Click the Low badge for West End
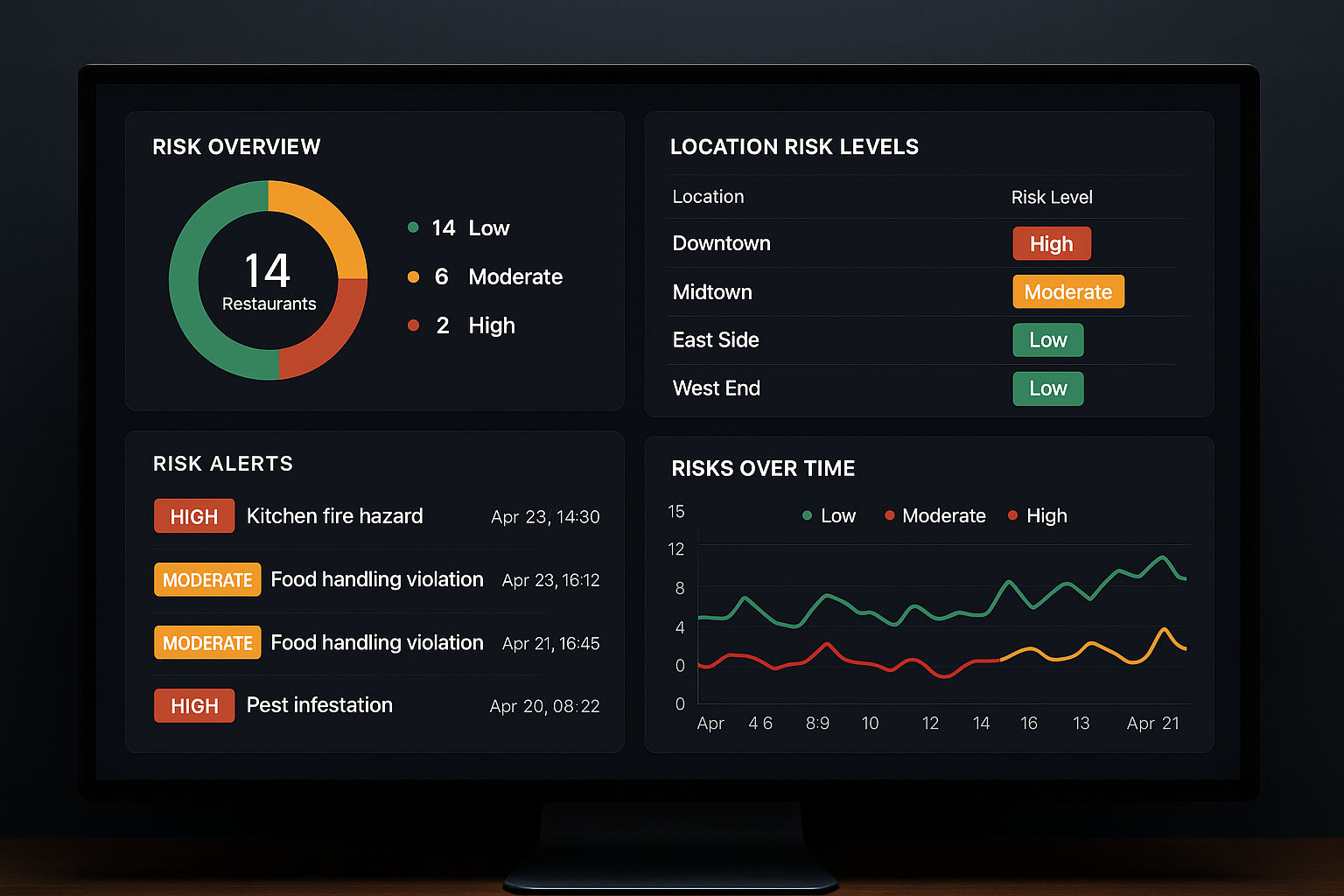The image size is (1344, 896). point(1047,388)
